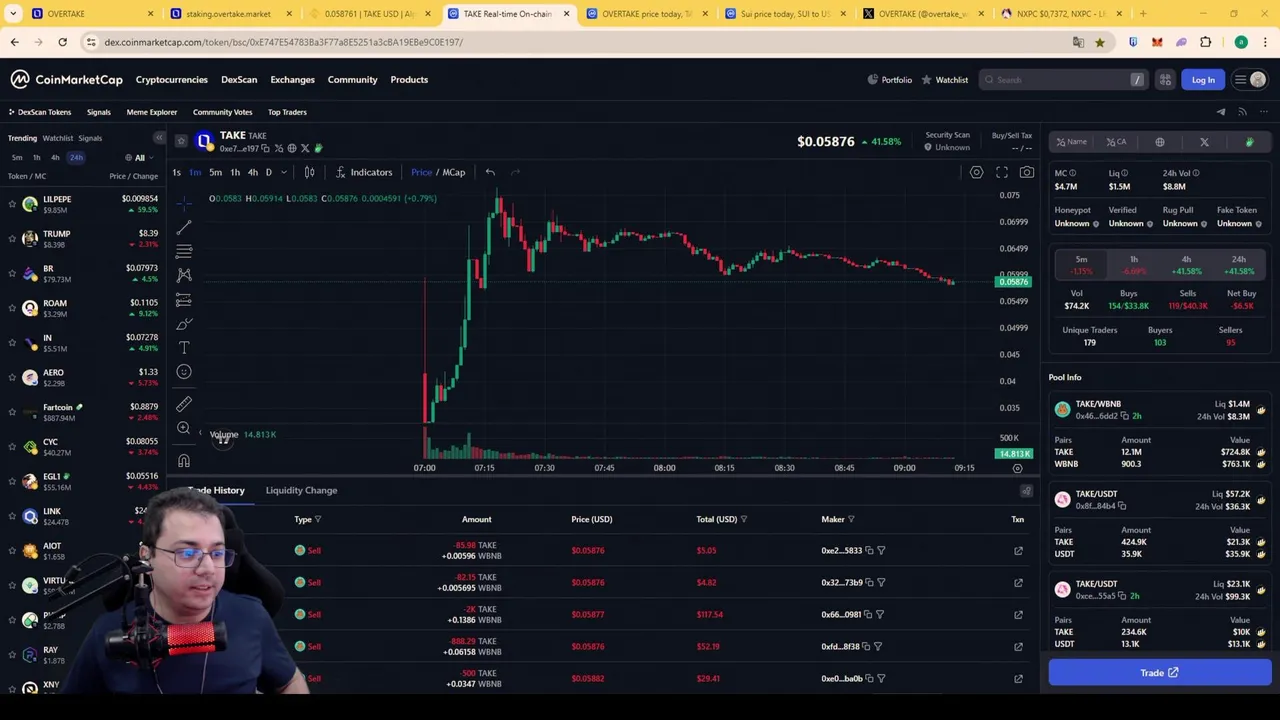Switch to Watchlist tab in sidebar
This screenshot has width=1280, height=720.
[x=57, y=138]
